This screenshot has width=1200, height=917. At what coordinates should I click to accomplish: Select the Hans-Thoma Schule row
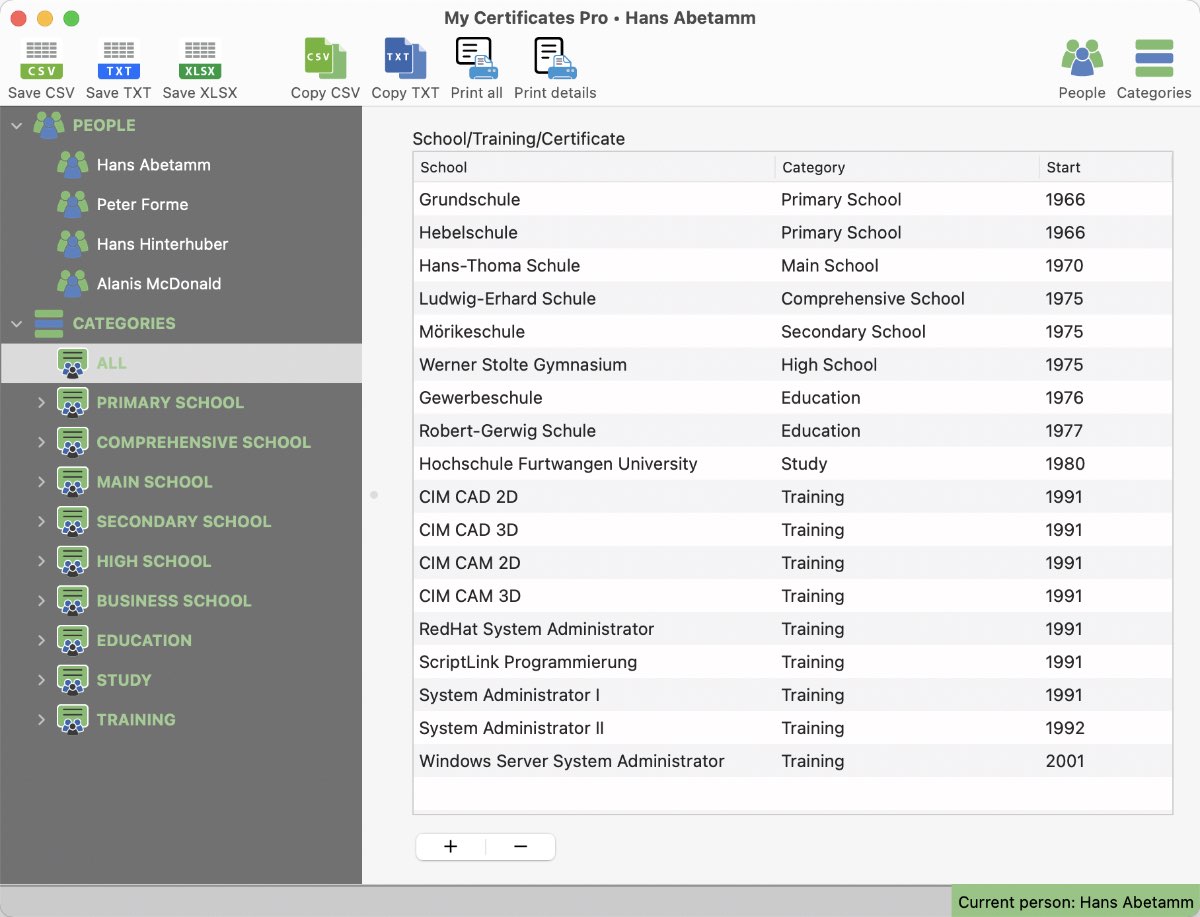coord(792,265)
